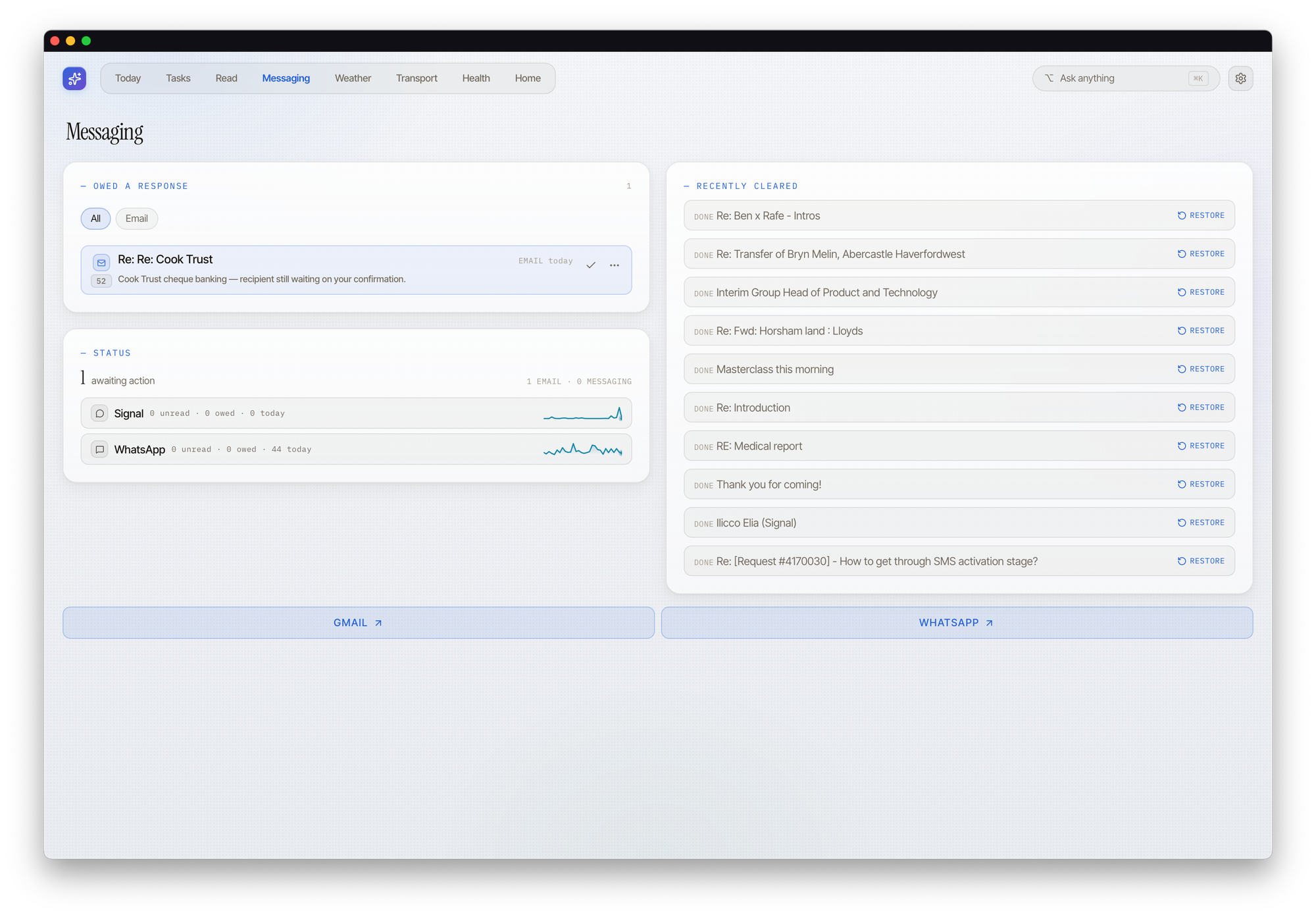Open the WhatsApp external link button
The width and height of the screenshot is (1316, 917).
[x=957, y=623]
